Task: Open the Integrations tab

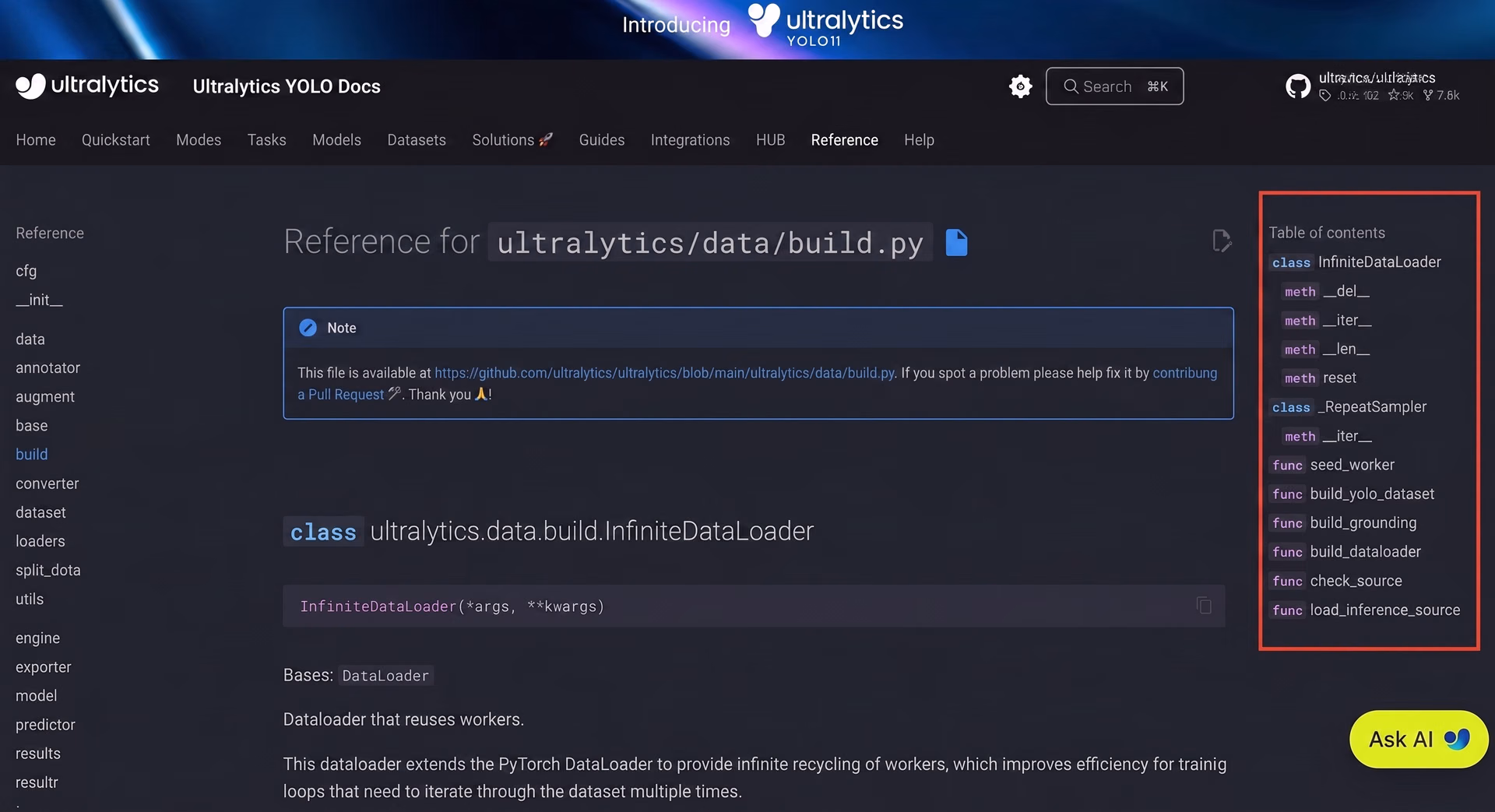Action: point(691,140)
